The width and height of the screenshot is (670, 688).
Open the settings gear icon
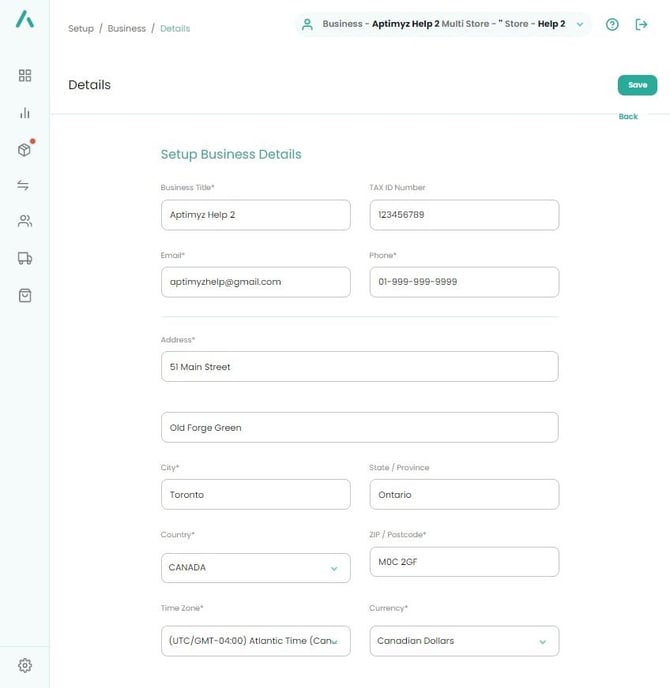pyautogui.click(x=25, y=665)
